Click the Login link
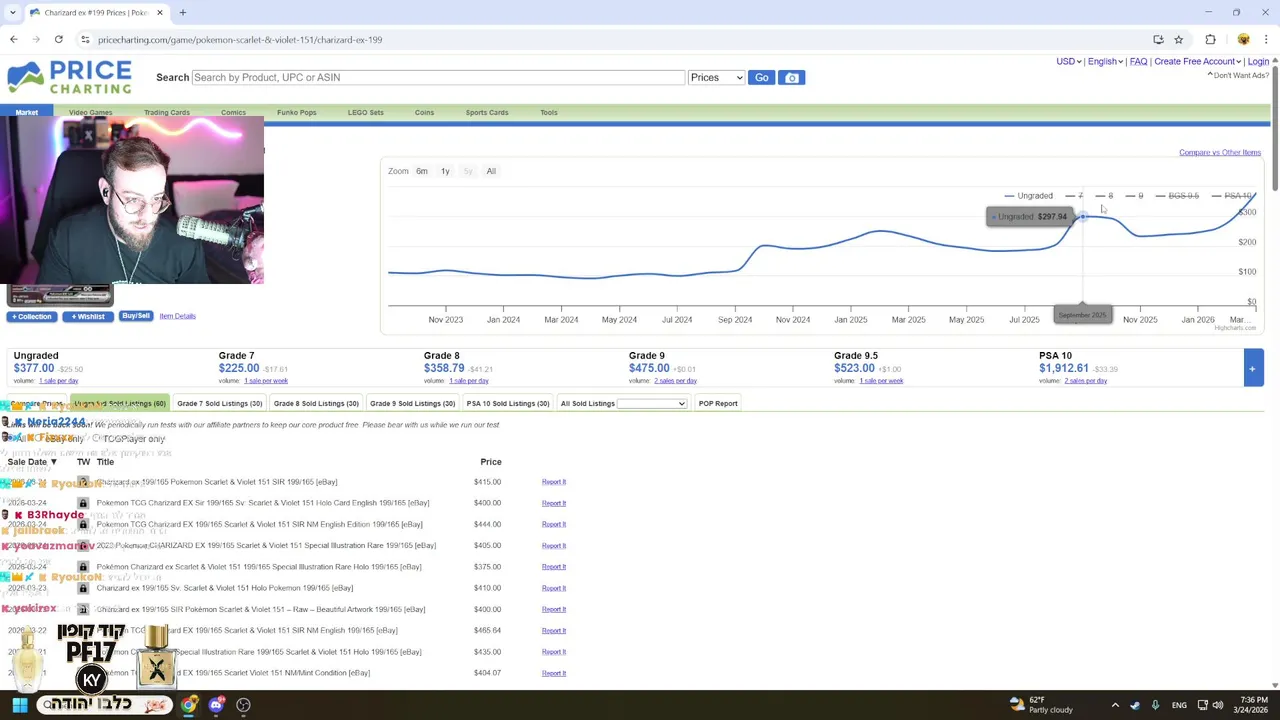Image resolution: width=1280 pixels, height=720 pixels. tap(1258, 61)
